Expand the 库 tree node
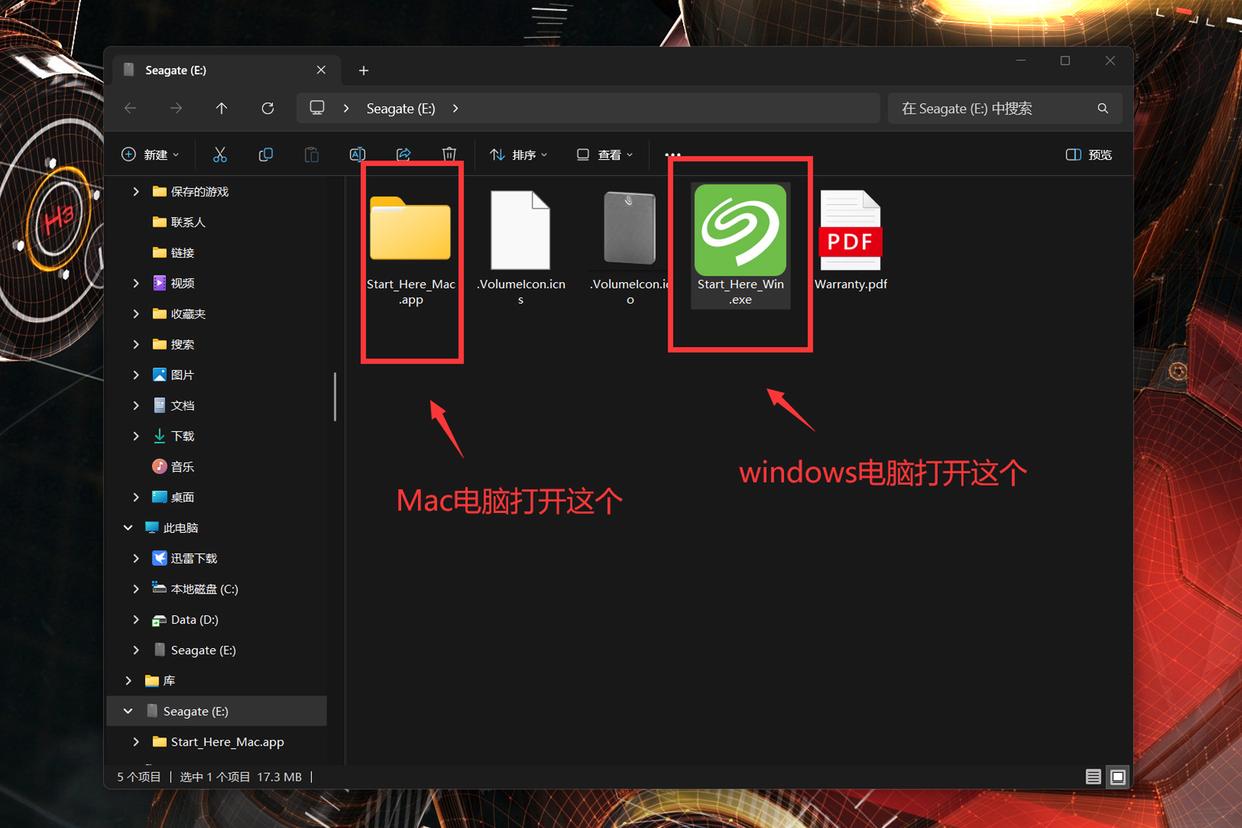Viewport: 1242px width, 828px height. pyautogui.click(x=128, y=680)
